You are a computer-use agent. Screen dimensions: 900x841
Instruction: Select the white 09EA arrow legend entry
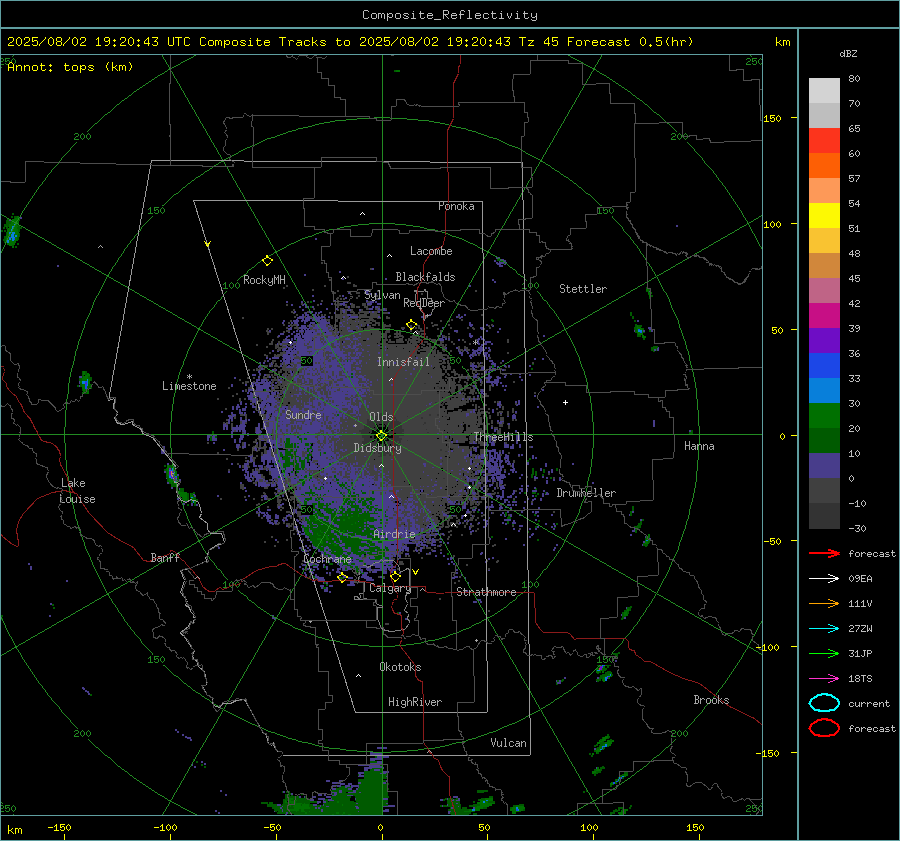pyautogui.click(x=824, y=578)
